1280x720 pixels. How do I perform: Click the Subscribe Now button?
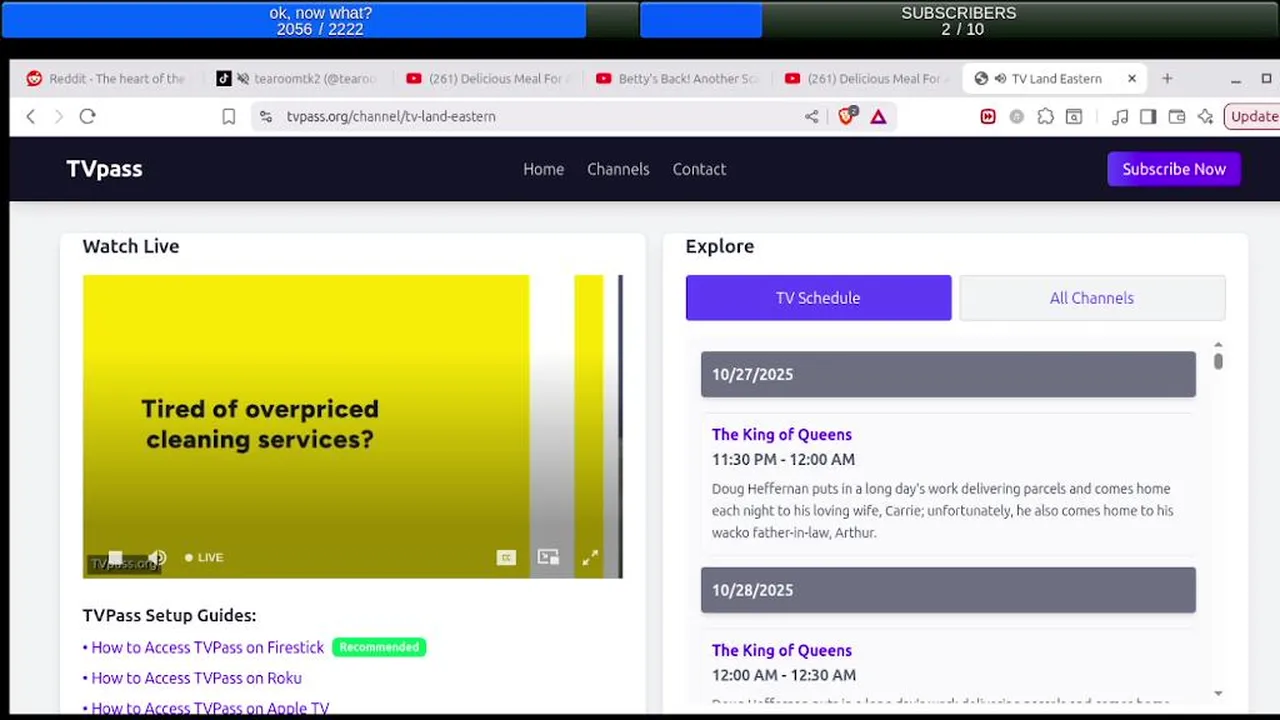click(1174, 169)
